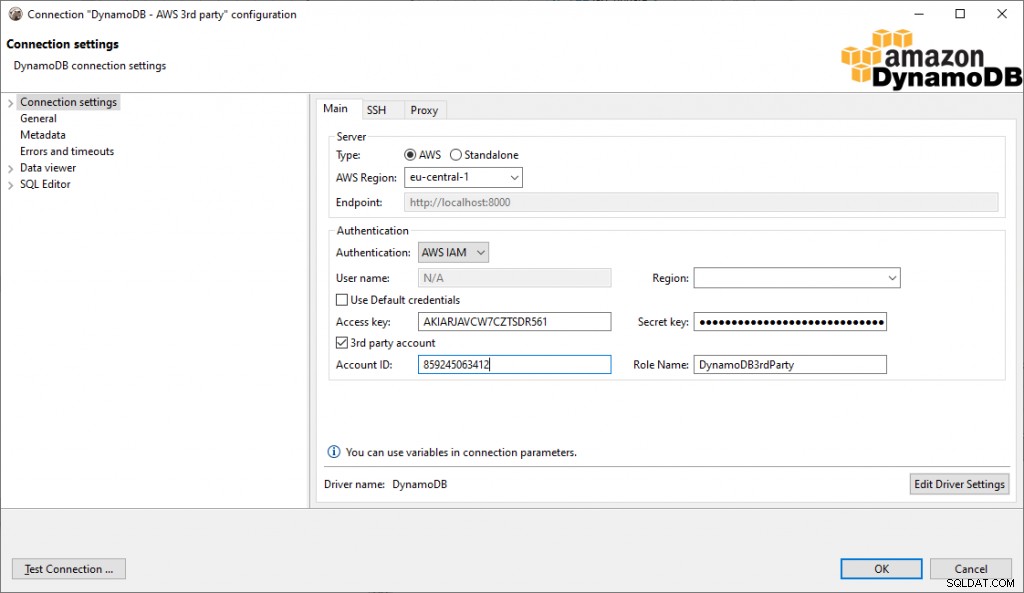
Task: Open the AWS Region dropdown
Action: [x=463, y=177]
